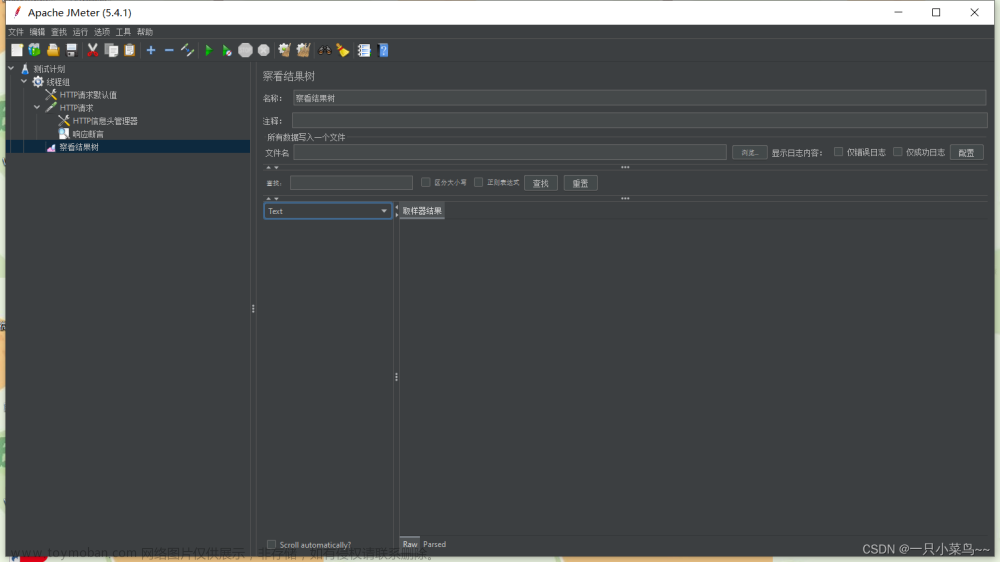Collapse file panel via arrows above 查找

(272, 168)
